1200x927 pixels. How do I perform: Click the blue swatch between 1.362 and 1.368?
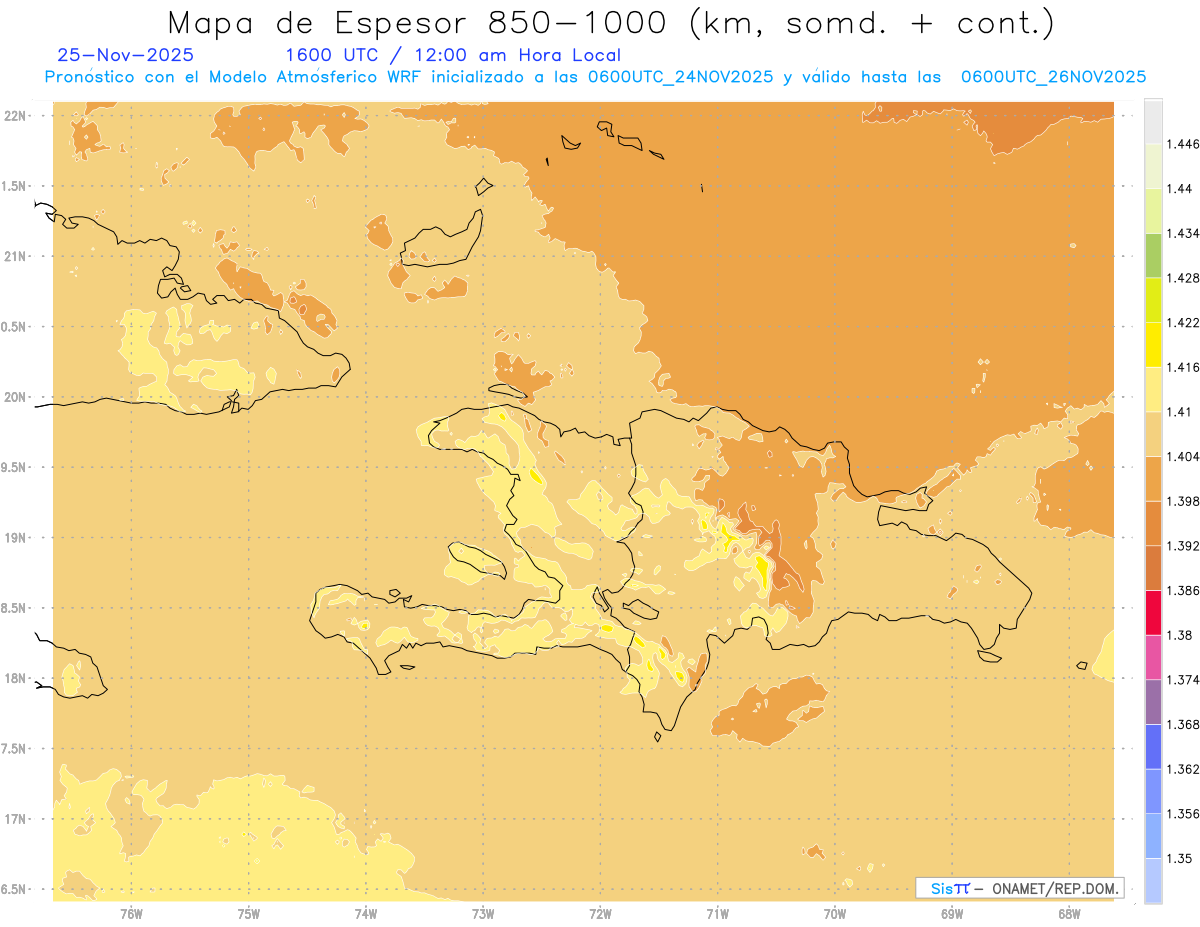1153,747
